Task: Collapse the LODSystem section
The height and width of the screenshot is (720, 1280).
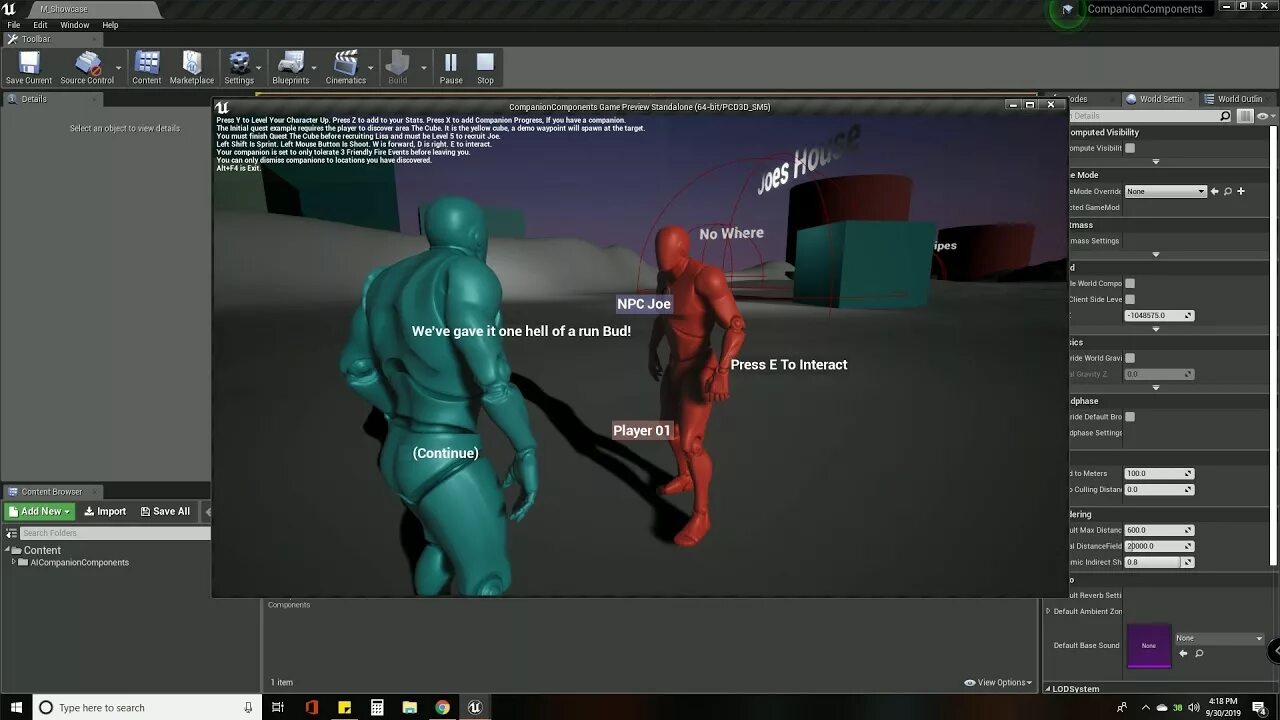Action: [x=1048, y=688]
